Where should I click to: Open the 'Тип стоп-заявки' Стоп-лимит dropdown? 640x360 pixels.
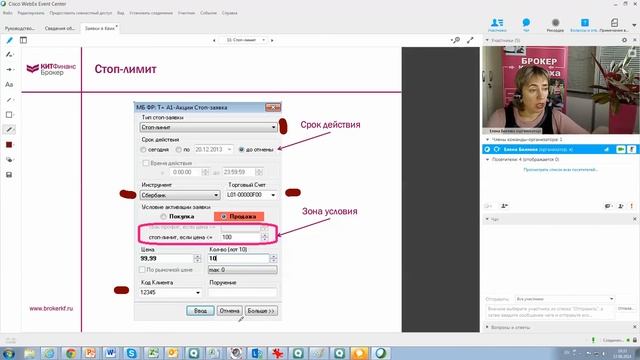208,127
